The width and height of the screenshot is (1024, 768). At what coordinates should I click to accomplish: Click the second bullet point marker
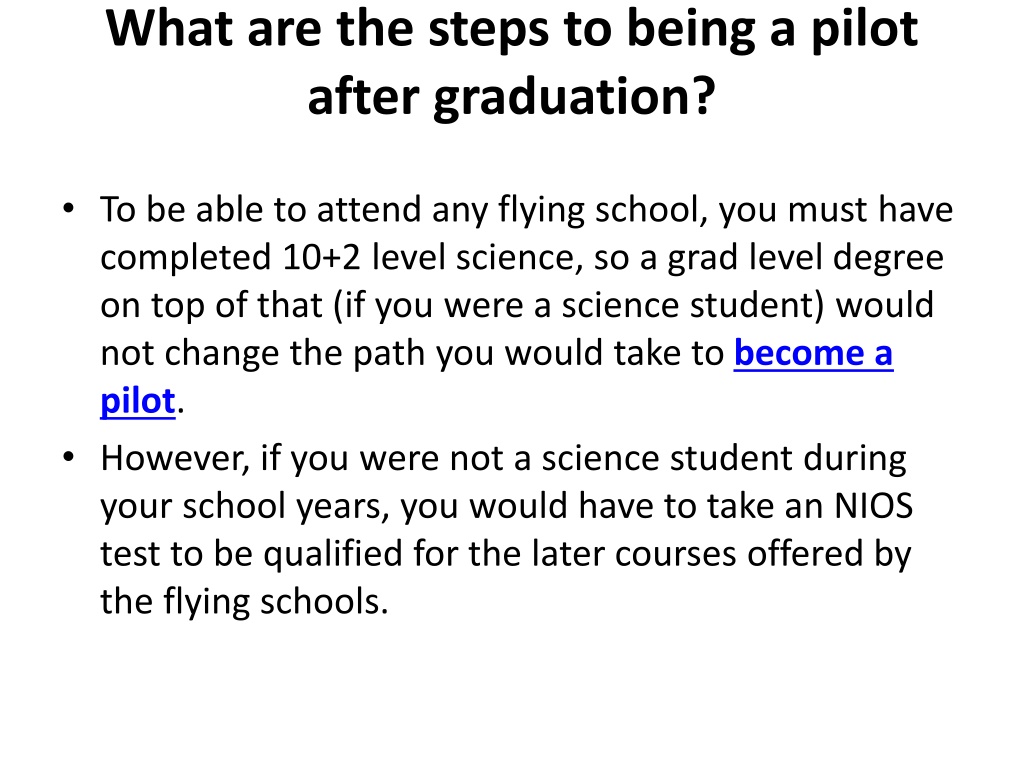69,457
